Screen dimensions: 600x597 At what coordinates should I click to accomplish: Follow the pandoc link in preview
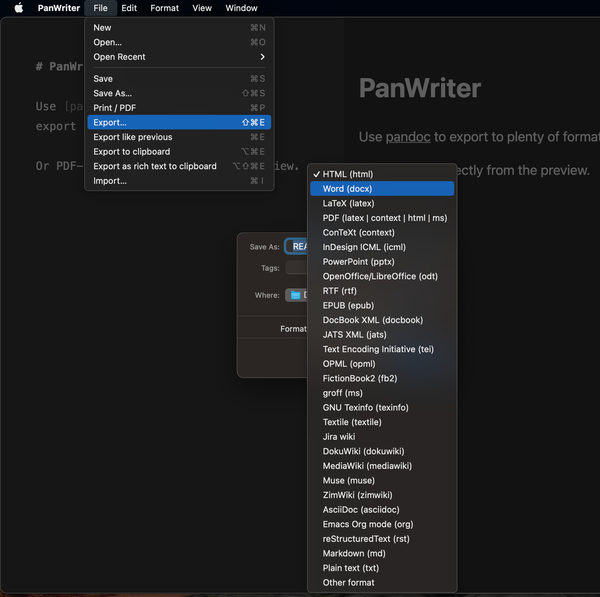pos(408,137)
